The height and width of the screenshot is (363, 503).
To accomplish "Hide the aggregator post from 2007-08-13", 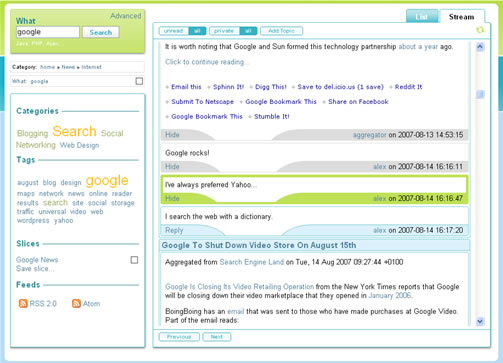I will coord(172,135).
